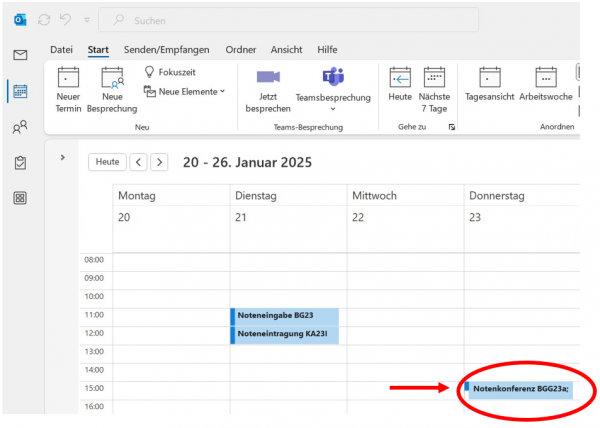Open the Datei menu tab
The height and width of the screenshot is (428, 600).
click(x=62, y=49)
